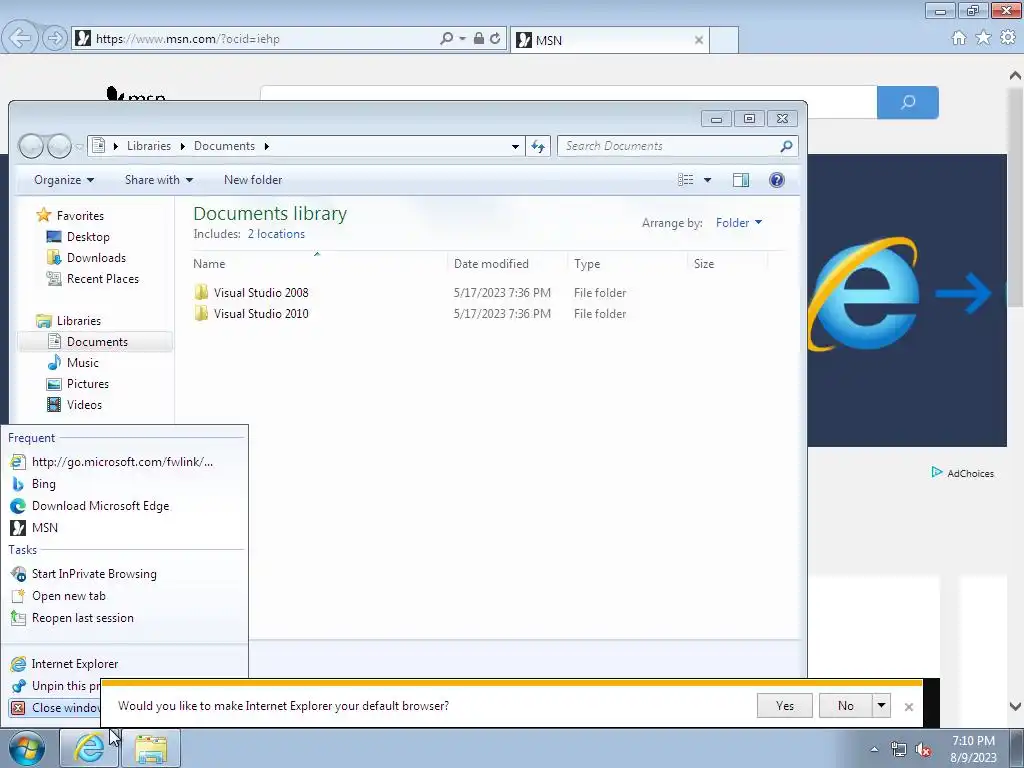This screenshot has height=768, width=1024.
Task: Open the Share with menu
Action: coord(159,180)
